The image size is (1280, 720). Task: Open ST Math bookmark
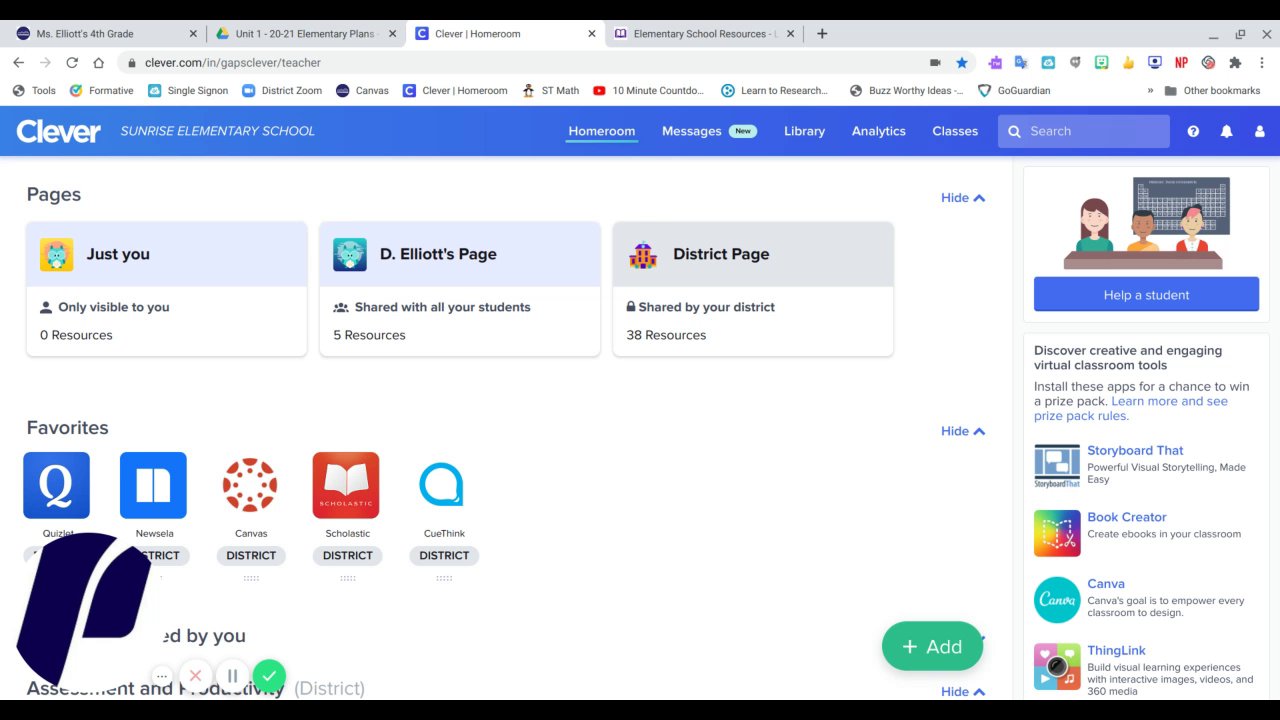click(551, 90)
